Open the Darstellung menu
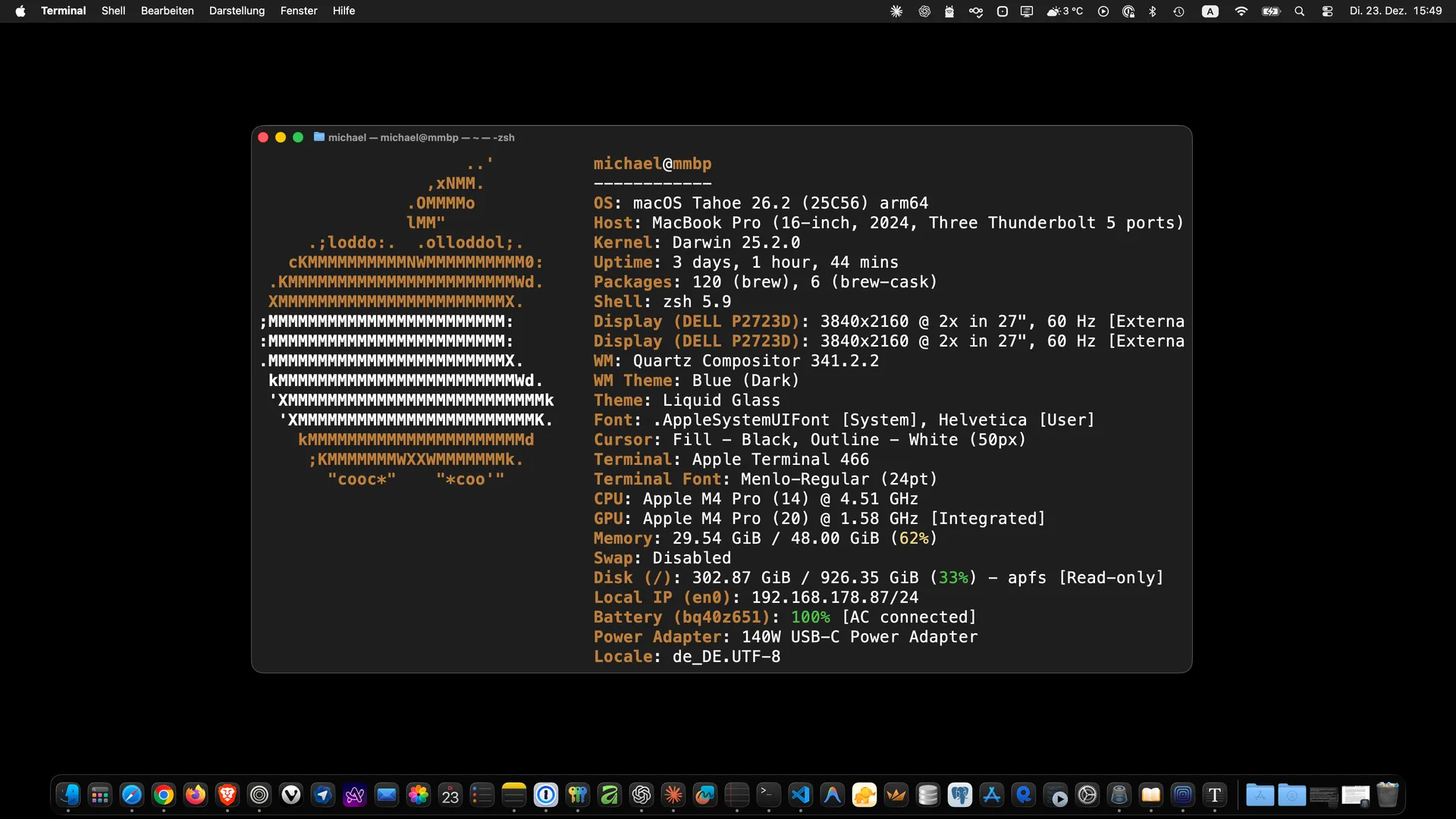This screenshot has width=1456, height=819. pyautogui.click(x=236, y=11)
